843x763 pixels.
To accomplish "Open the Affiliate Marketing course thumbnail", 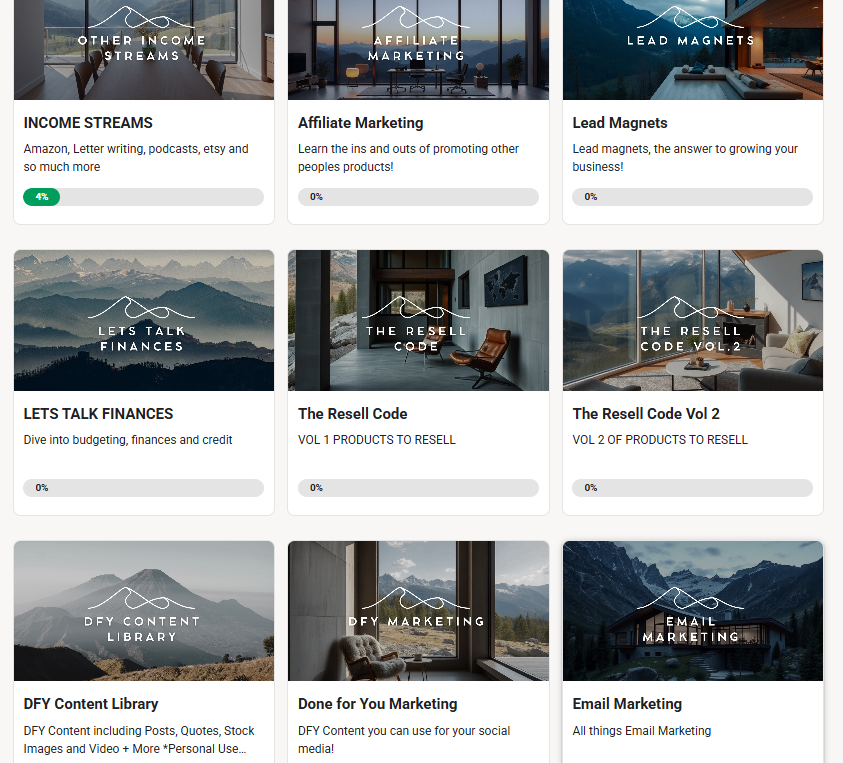I will (x=418, y=50).
